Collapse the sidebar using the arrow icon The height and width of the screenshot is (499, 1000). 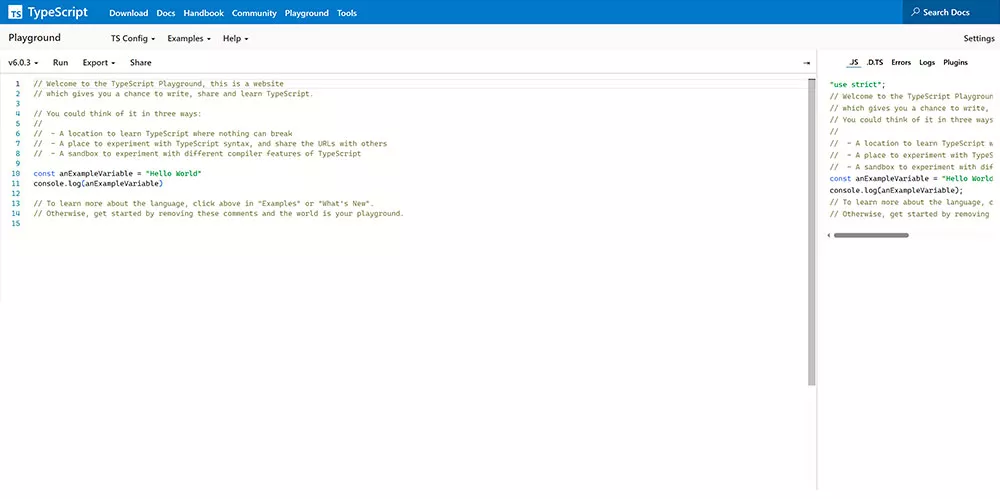point(806,63)
